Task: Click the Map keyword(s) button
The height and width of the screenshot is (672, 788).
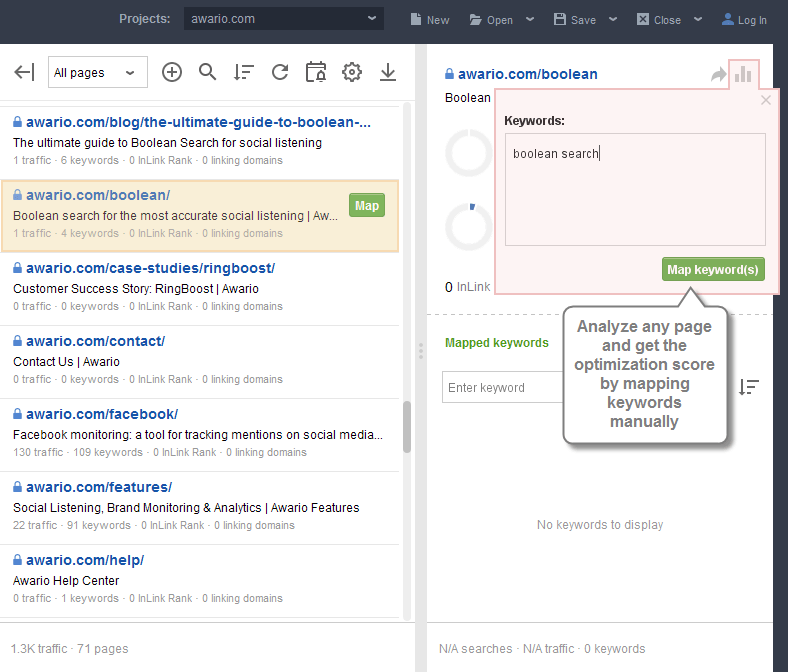Action: click(713, 269)
